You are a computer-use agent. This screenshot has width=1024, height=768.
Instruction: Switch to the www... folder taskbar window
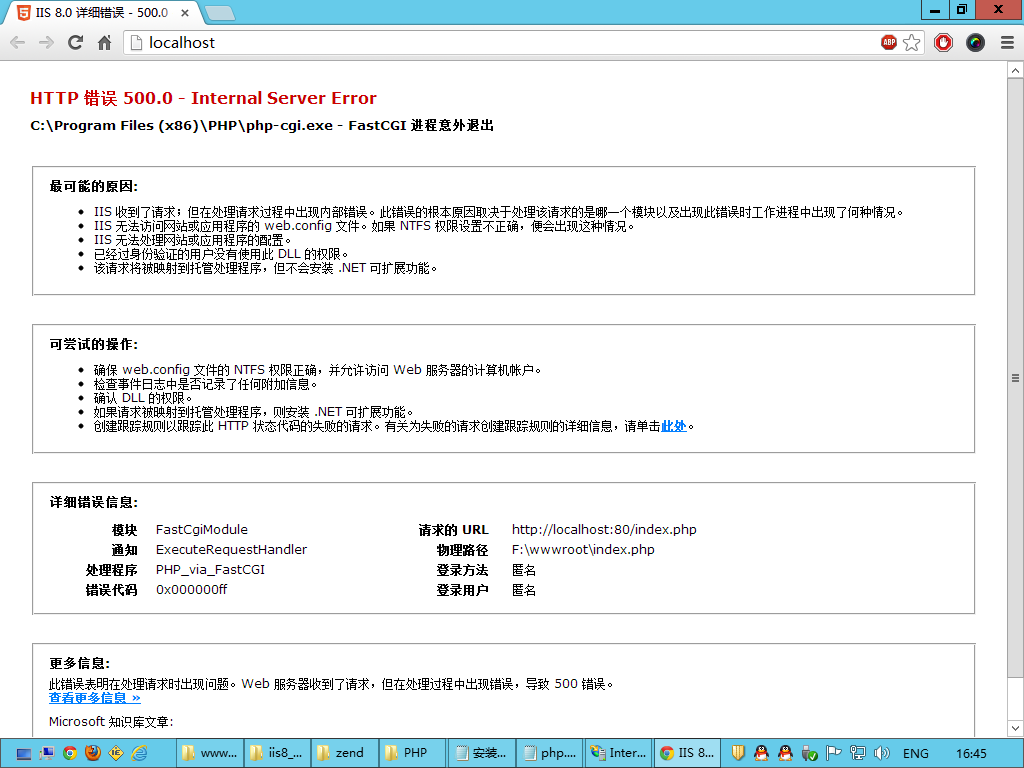(x=210, y=753)
